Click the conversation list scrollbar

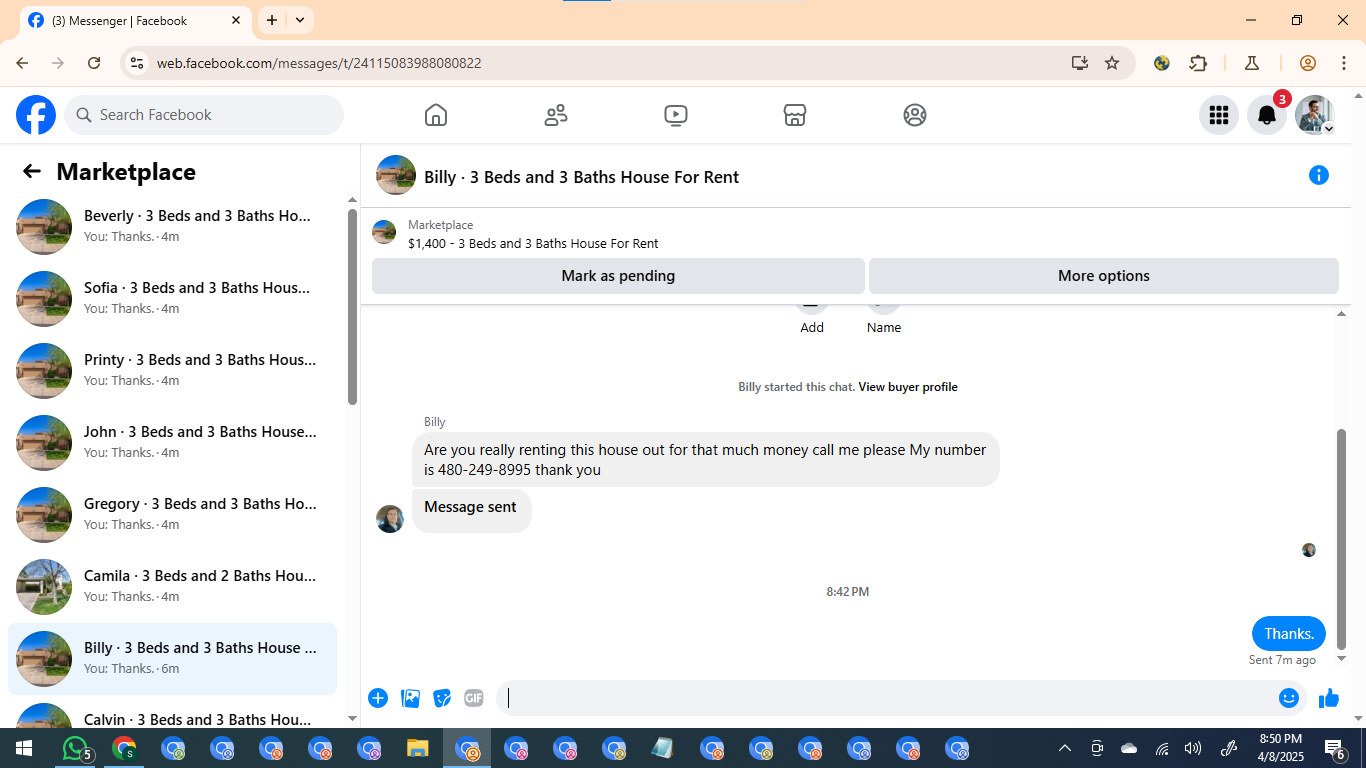pos(352,307)
